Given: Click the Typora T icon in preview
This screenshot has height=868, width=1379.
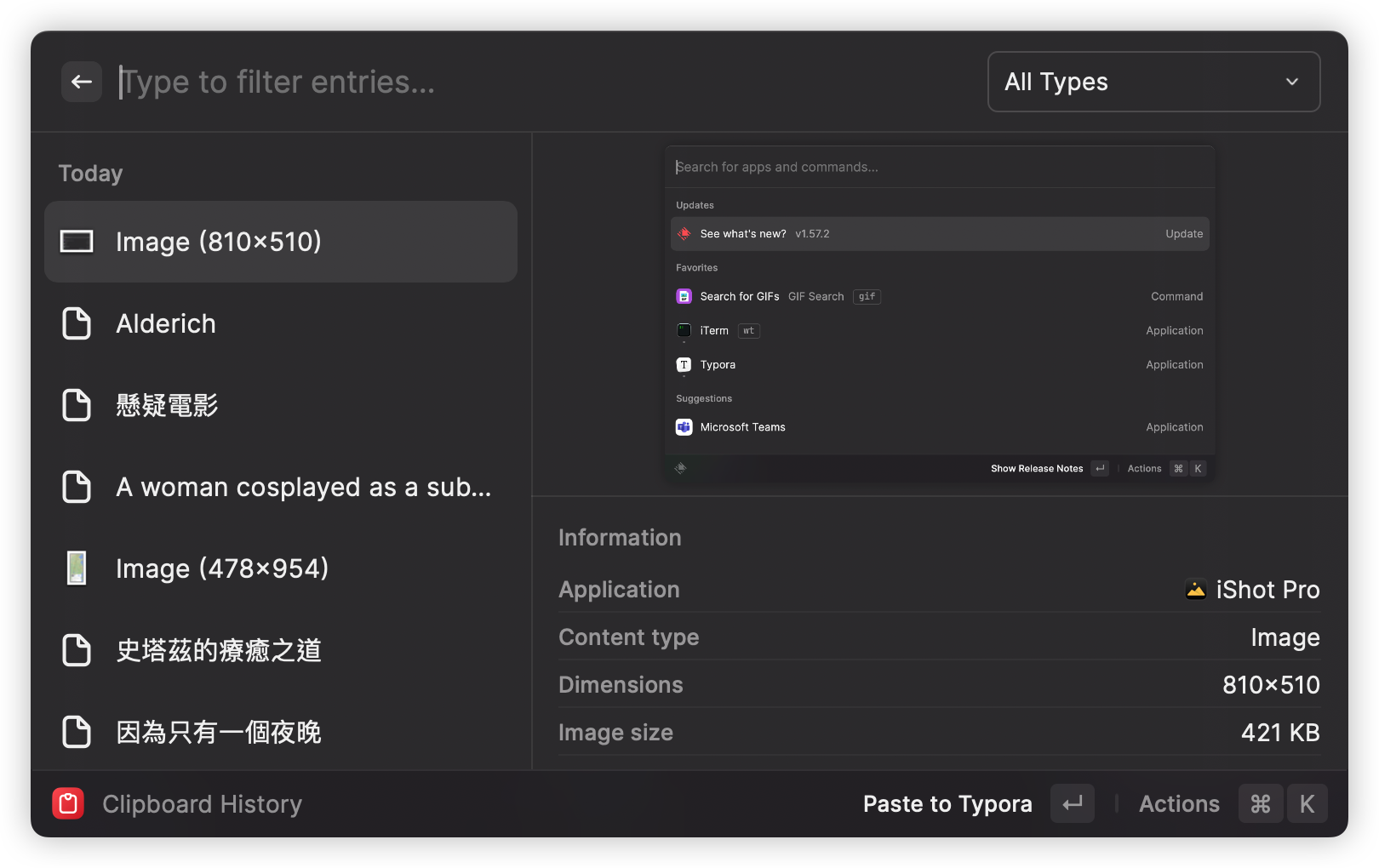Looking at the screenshot, I should pyautogui.click(x=684, y=364).
